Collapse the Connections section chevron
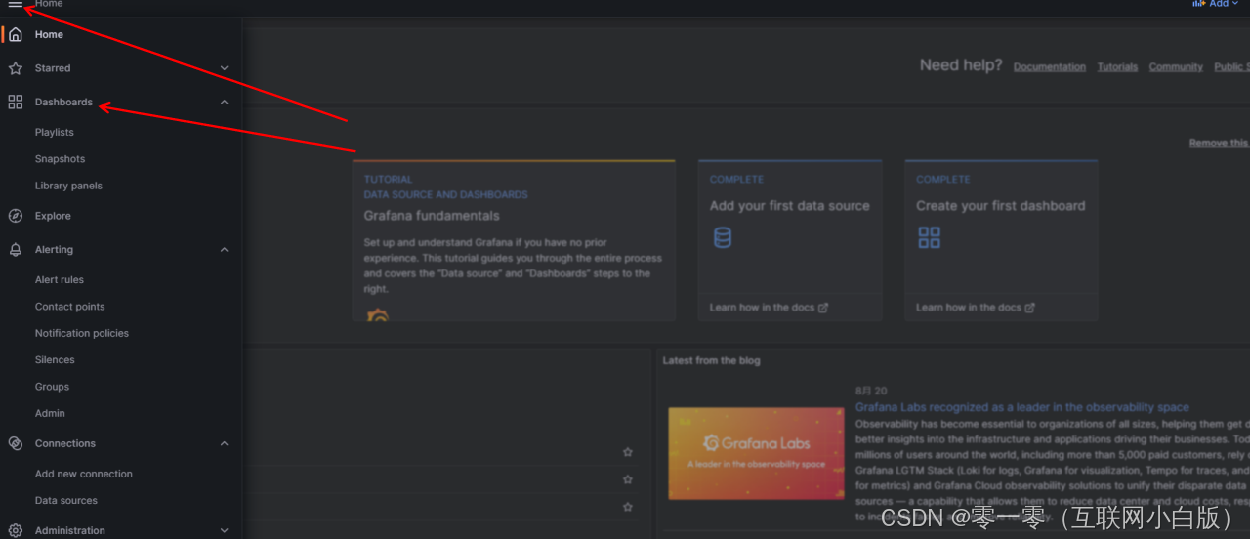The image size is (1250, 540). [x=224, y=443]
